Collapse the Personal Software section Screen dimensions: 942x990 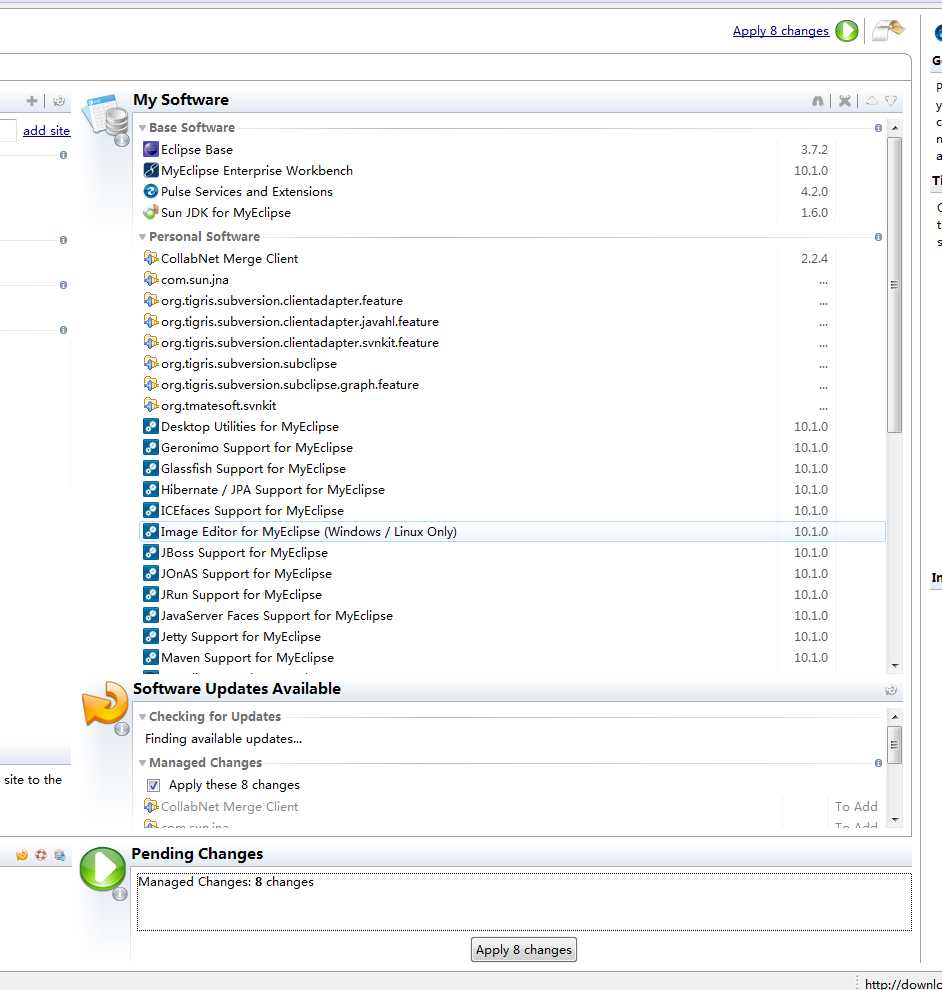click(x=142, y=237)
